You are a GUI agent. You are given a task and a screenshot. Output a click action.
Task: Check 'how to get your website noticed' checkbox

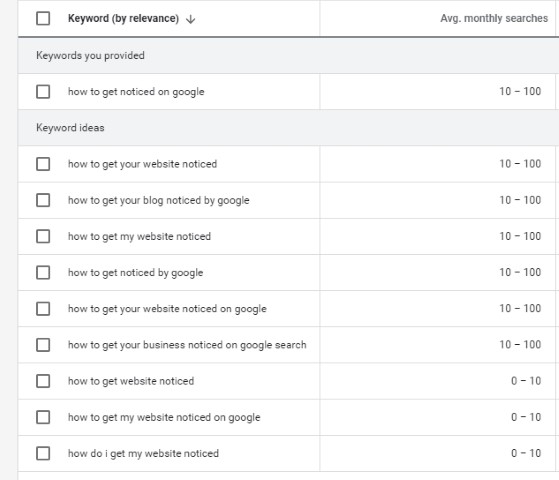coord(43,164)
